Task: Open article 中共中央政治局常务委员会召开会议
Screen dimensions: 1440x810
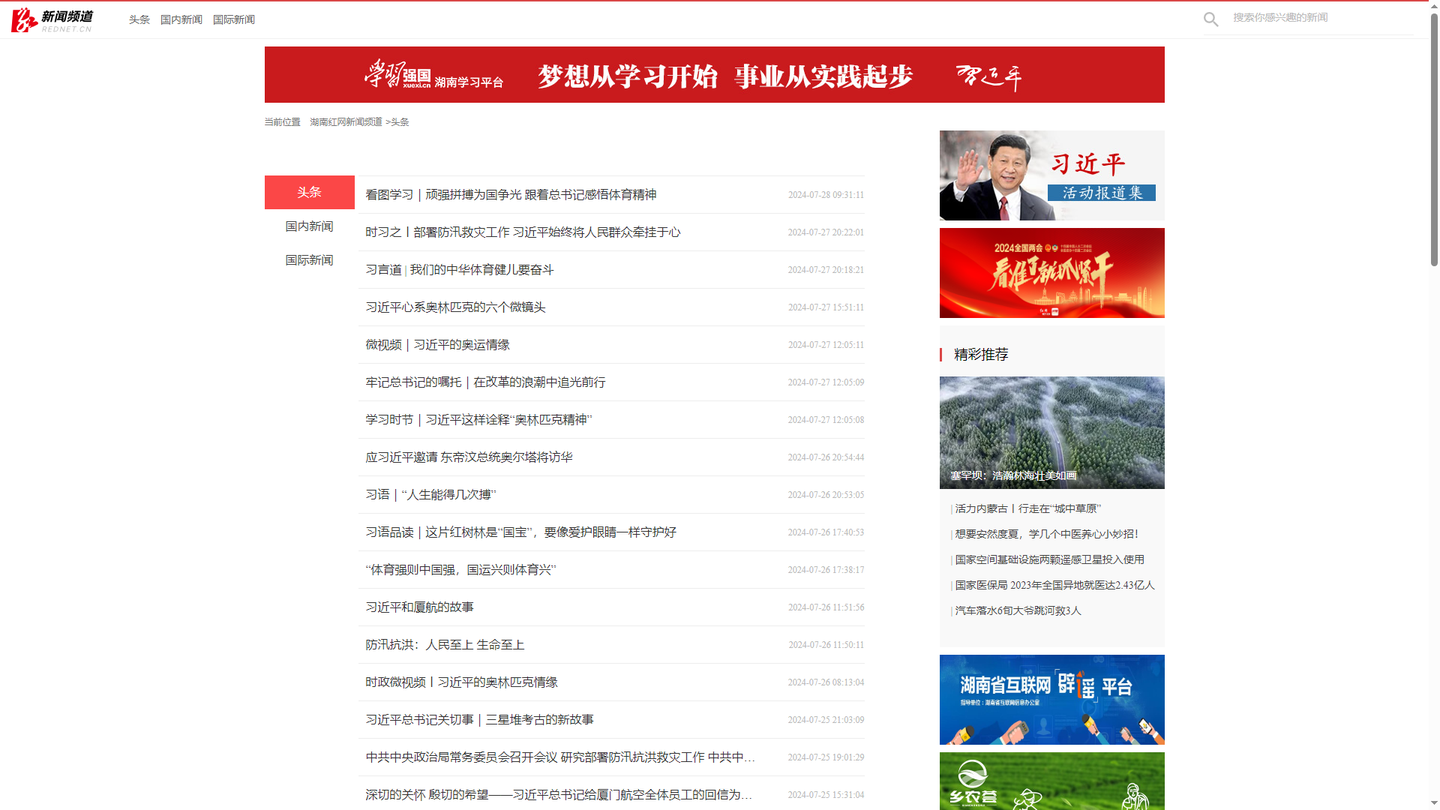Action: click(x=560, y=757)
